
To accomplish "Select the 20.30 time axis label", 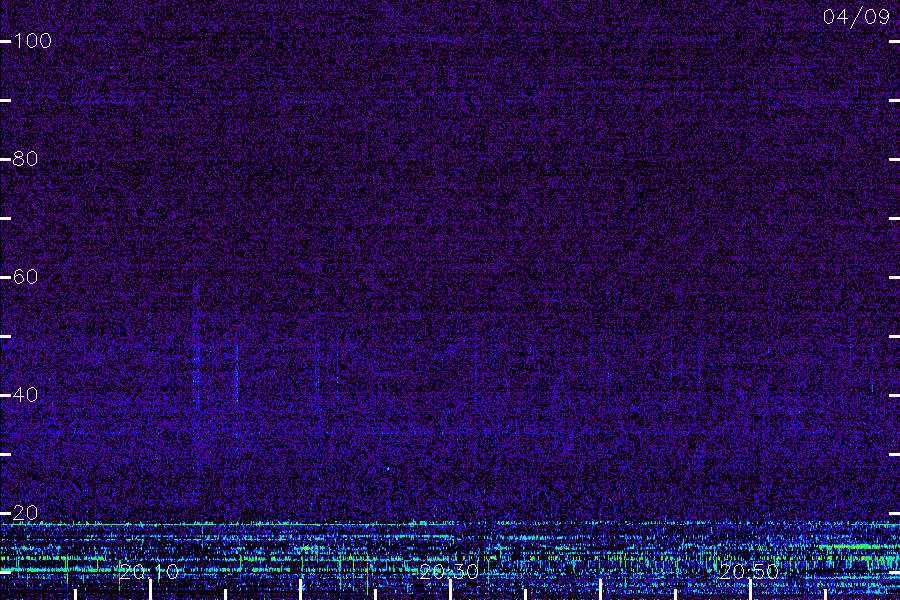I will click(449, 572).
